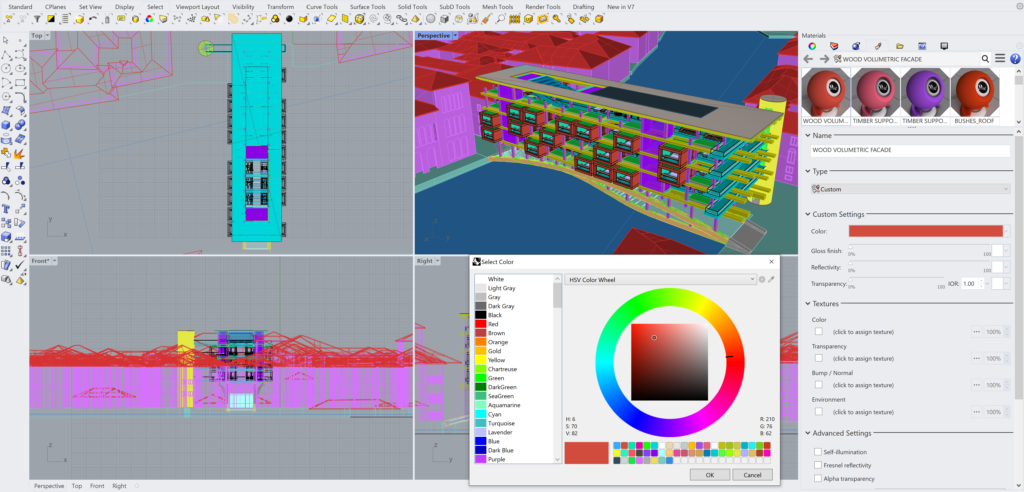The width and height of the screenshot is (1024, 492).
Task: Click the eyedropper in Select Color dialog
Action: [x=771, y=280]
